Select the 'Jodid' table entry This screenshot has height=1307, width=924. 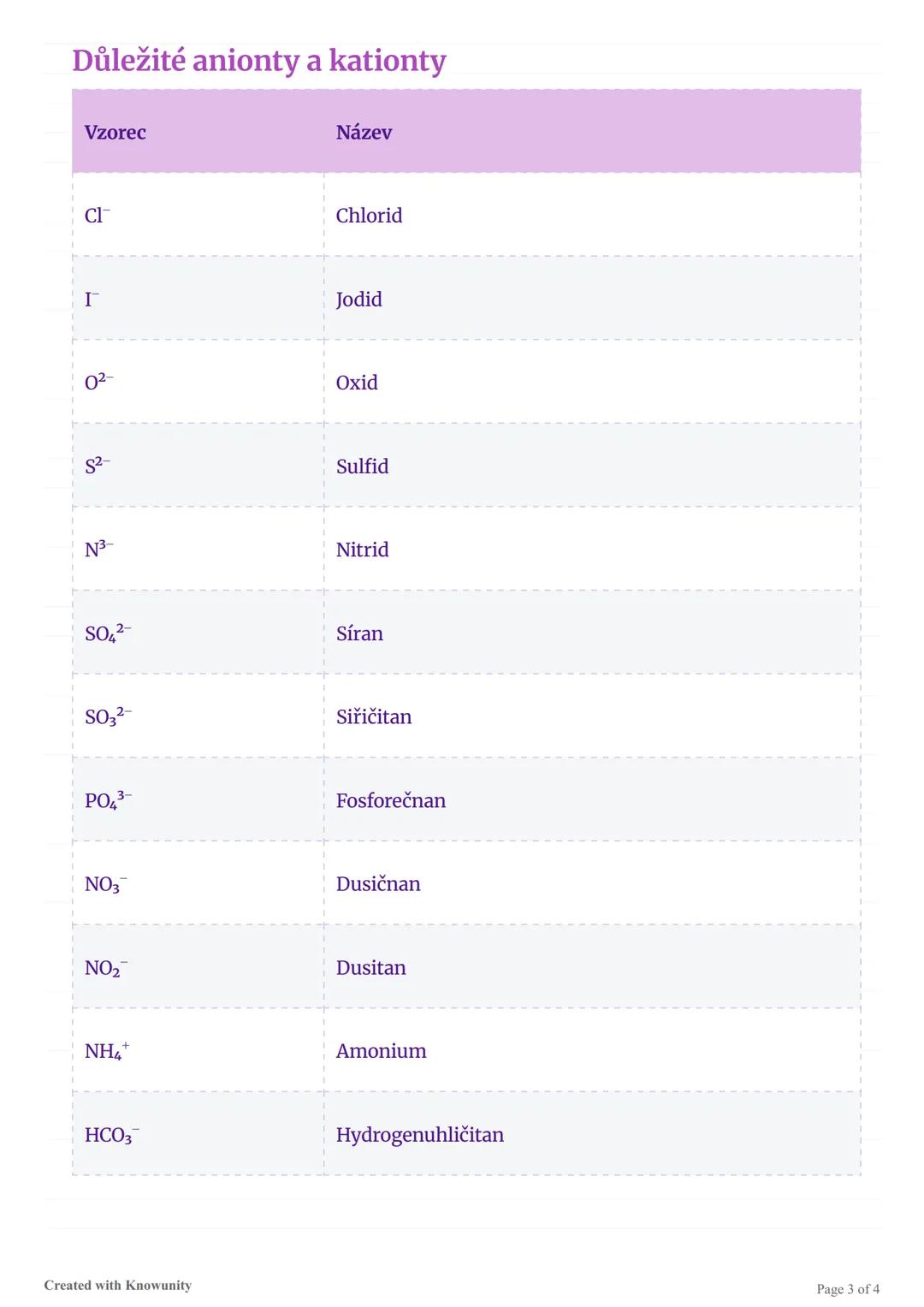358,300
